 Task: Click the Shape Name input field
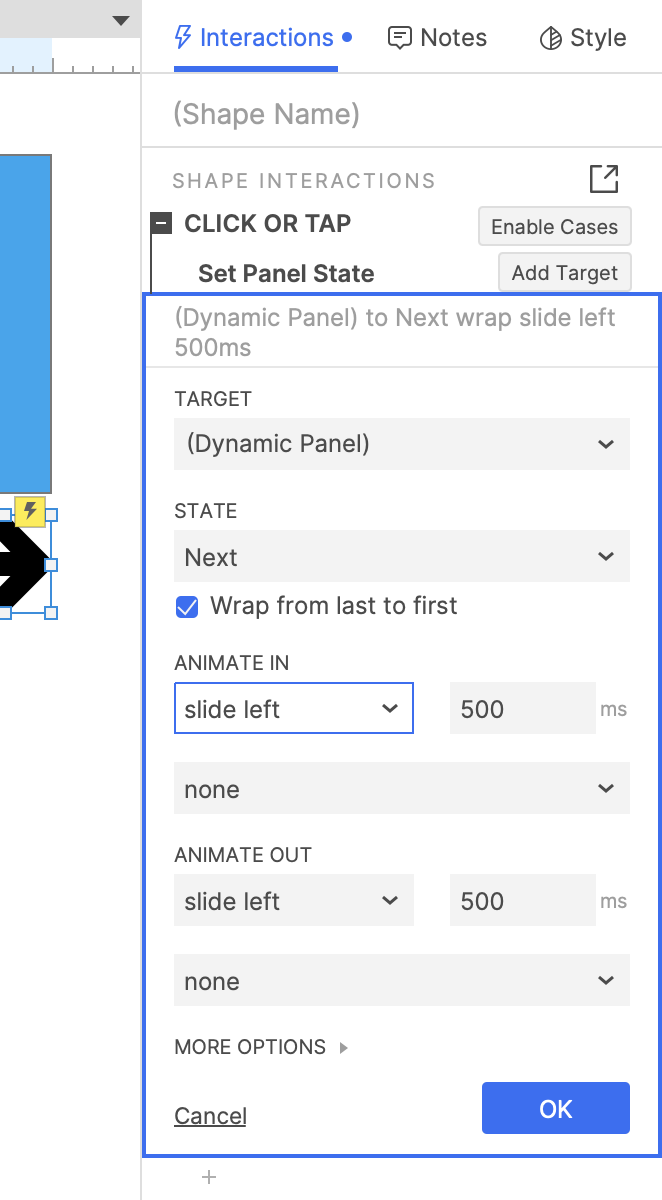[400, 114]
